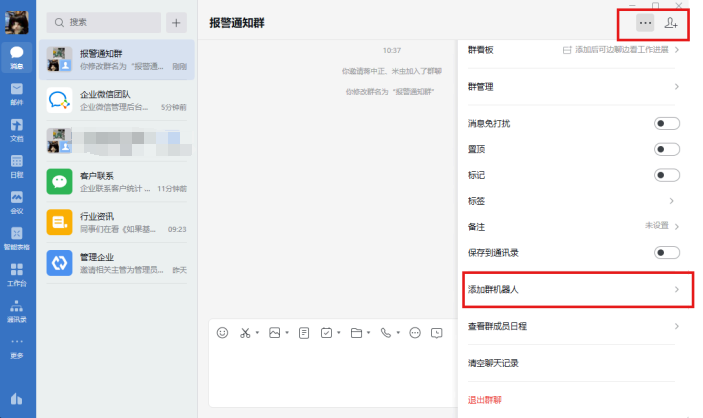The width and height of the screenshot is (703, 418).
Task: Toggle 消息免打扰 switch
Action: pos(667,123)
